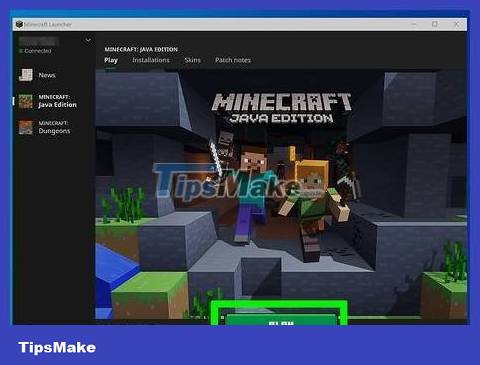480x365 pixels.
Task: Minimize the Minecraft Launcher window
Action: 414,24
